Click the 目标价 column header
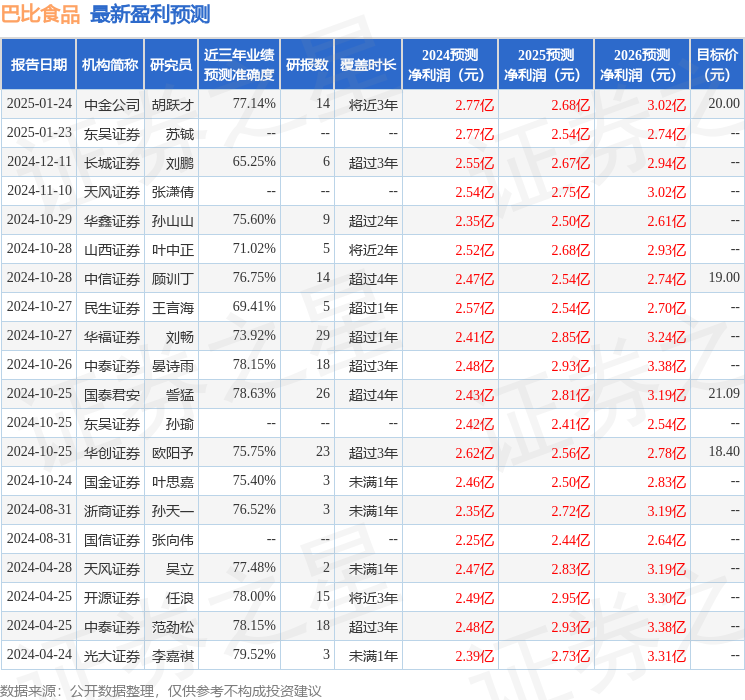This screenshot has width=745, height=700. click(x=717, y=65)
